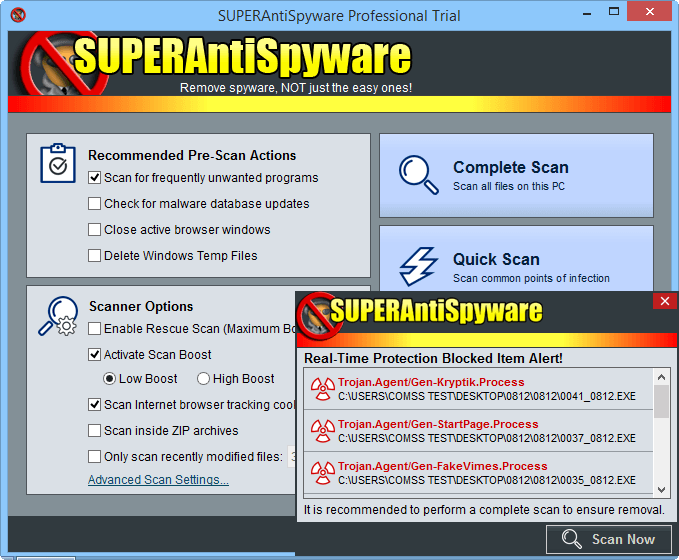The width and height of the screenshot is (679, 560).
Task: Select the High Boost radio button
Action: tap(203, 379)
